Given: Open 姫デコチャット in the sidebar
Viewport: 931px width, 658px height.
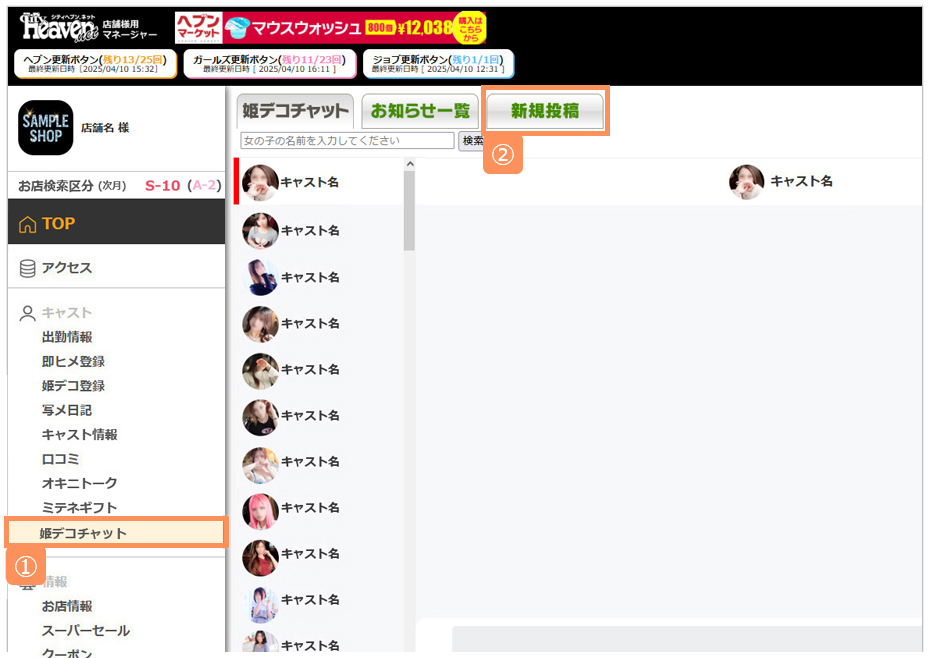Looking at the screenshot, I should pyautogui.click(x=84, y=533).
